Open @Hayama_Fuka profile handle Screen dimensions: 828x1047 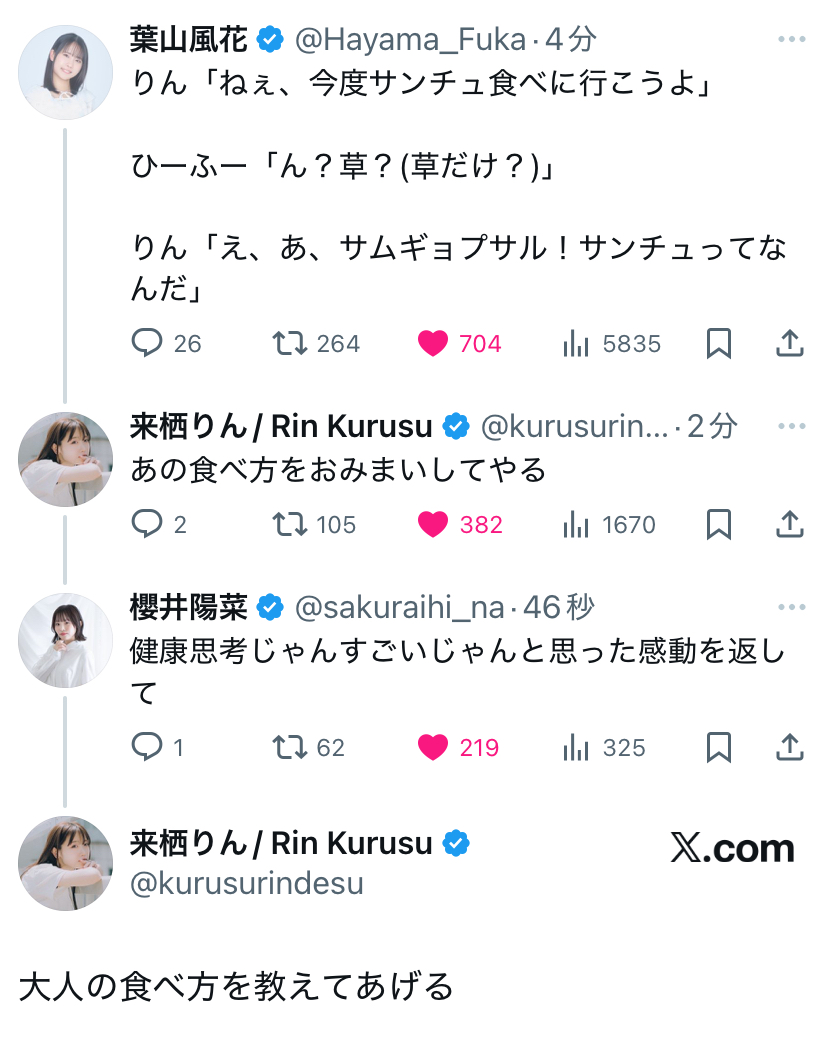[409, 40]
